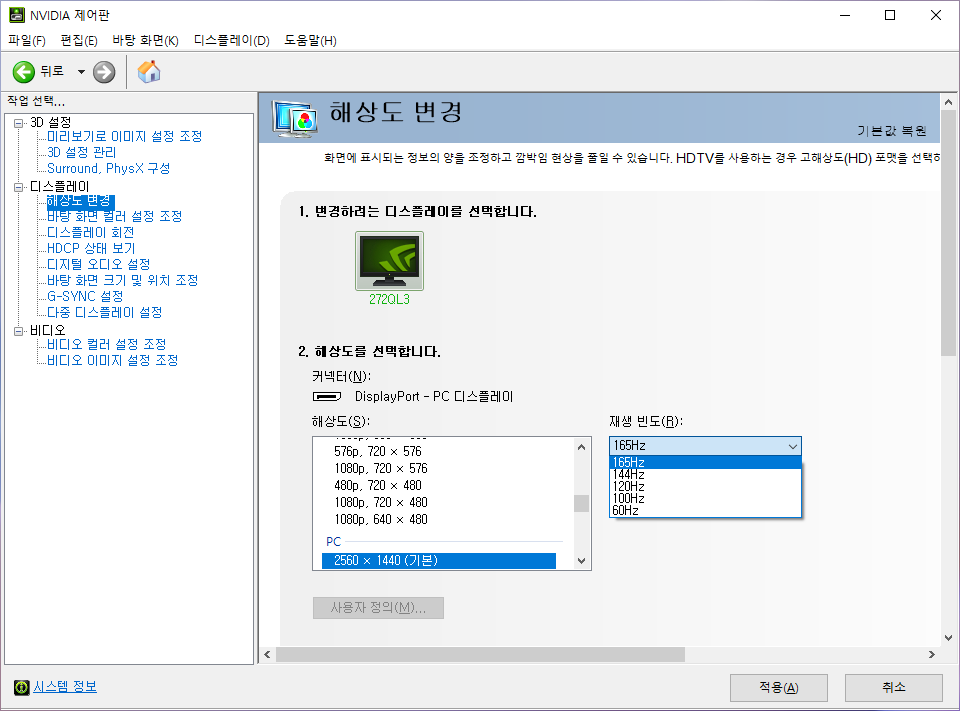This screenshot has width=960, height=711.
Task: Select 60Hz refresh rate
Action: pyautogui.click(x=705, y=510)
